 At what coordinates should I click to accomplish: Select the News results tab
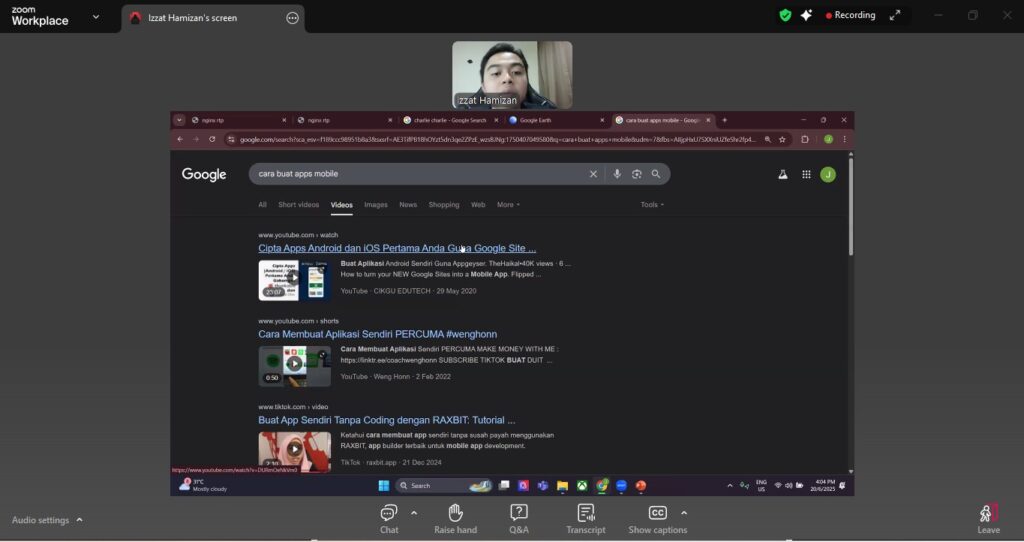(x=408, y=204)
